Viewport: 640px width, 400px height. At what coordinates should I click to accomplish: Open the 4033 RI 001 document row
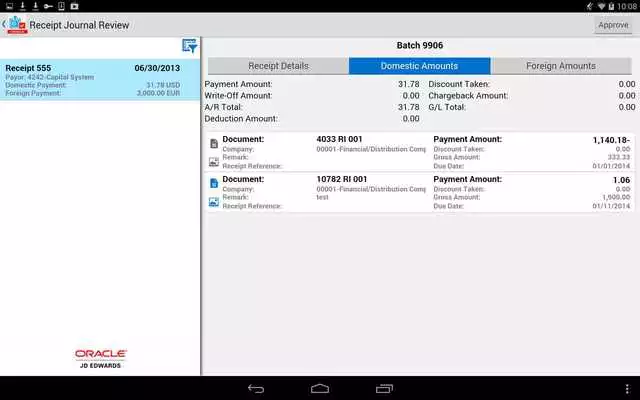[x=420, y=152]
